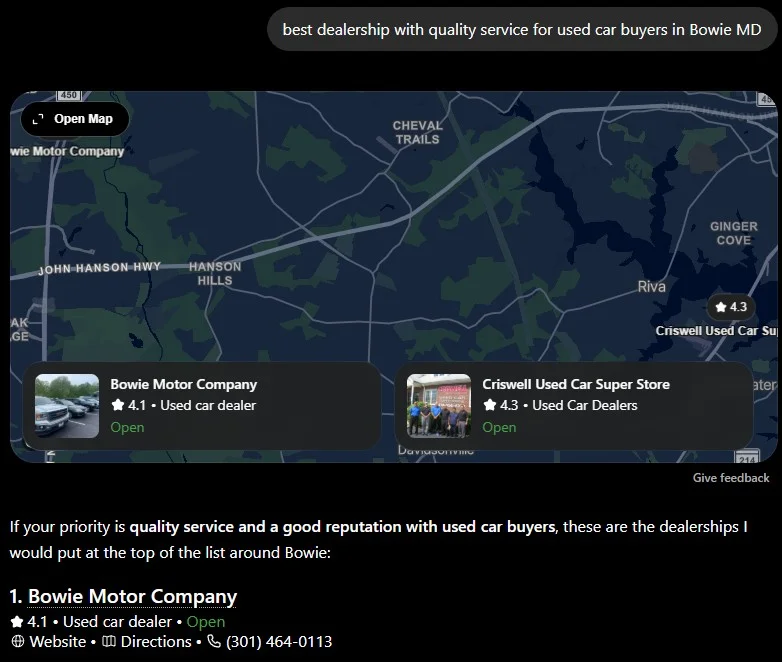This screenshot has width=782, height=662.
Task: Click the star icon beside 4.1 in list
Action: tap(16, 622)
